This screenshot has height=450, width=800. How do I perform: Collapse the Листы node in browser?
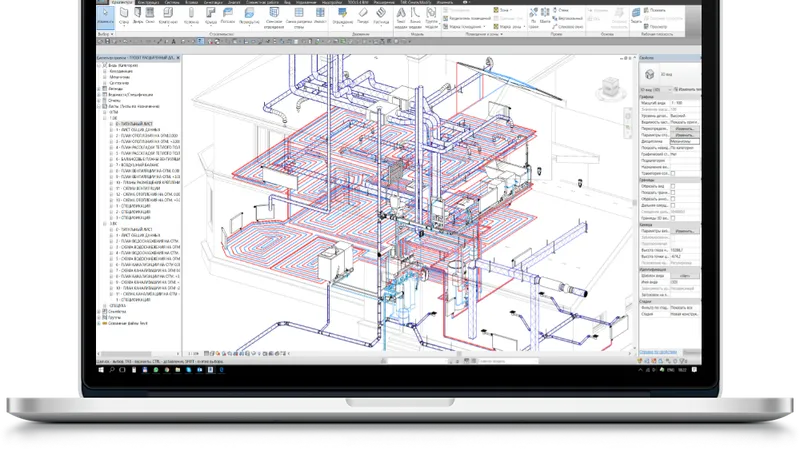coord(99,106)
